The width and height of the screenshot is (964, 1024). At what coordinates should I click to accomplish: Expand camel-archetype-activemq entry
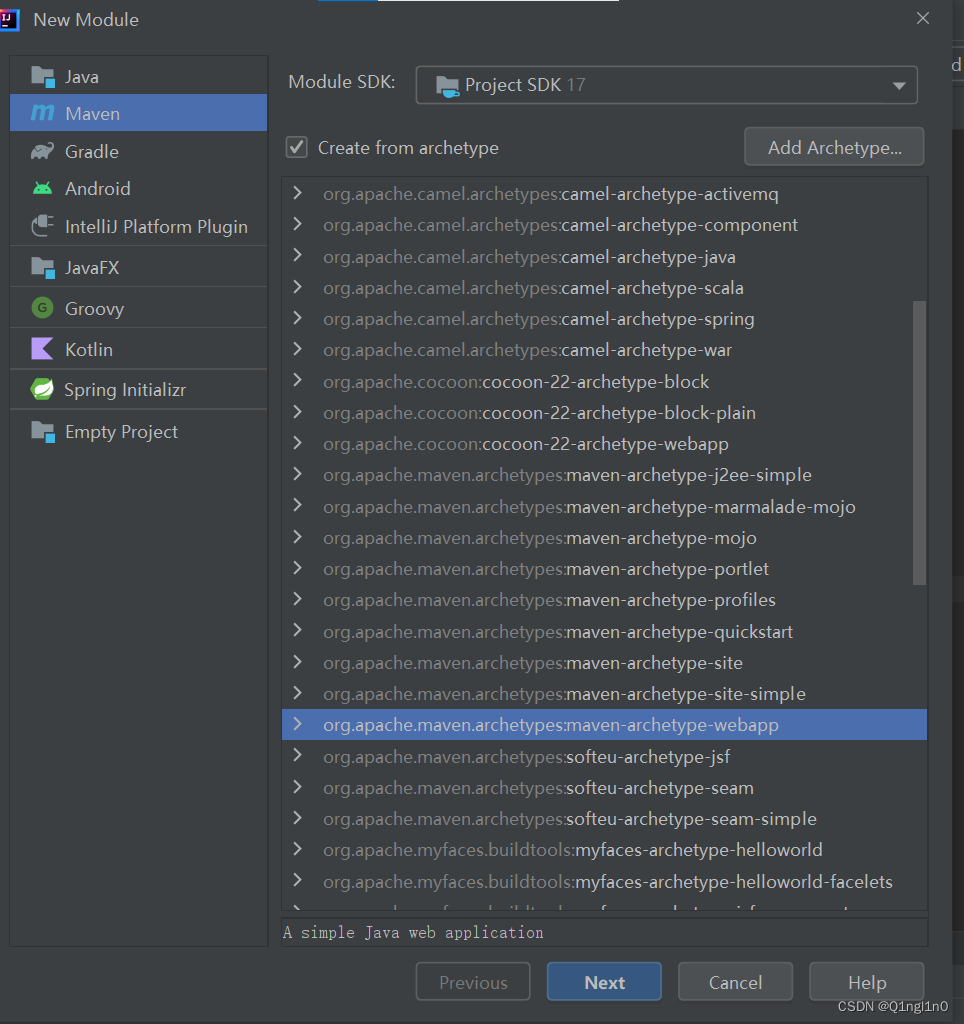click(x=298, y=193)
